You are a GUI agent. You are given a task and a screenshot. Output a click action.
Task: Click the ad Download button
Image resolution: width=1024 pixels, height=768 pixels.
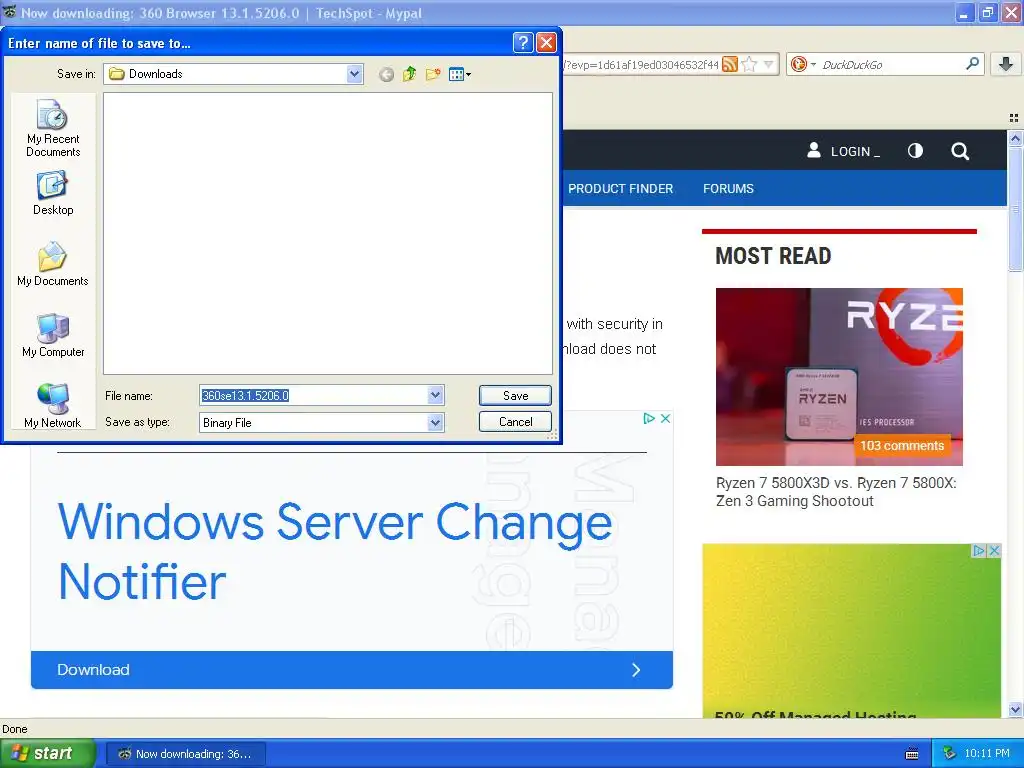pos(351,669)
